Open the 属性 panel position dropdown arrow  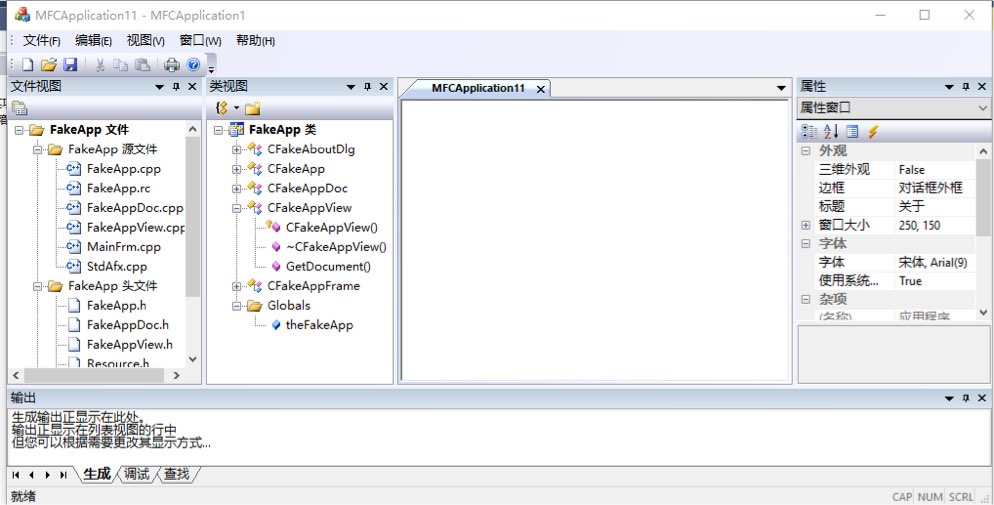(950, 87)
